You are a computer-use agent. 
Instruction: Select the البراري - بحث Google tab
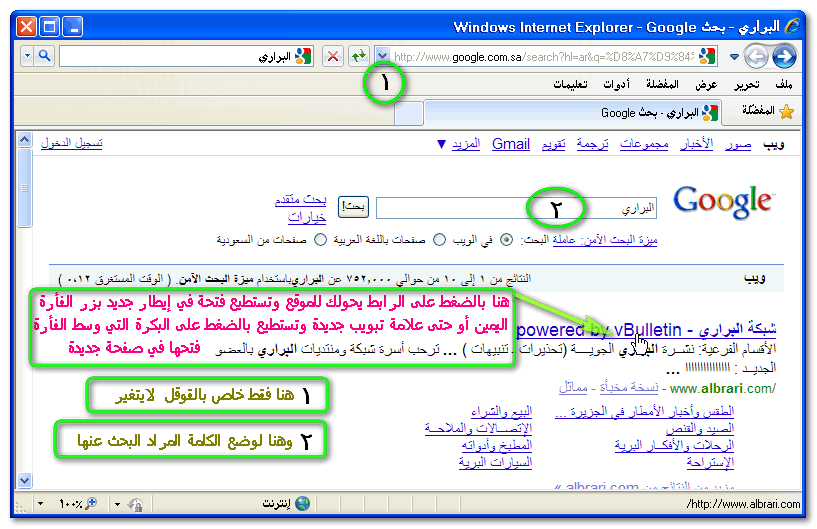[x=572, y=113]
